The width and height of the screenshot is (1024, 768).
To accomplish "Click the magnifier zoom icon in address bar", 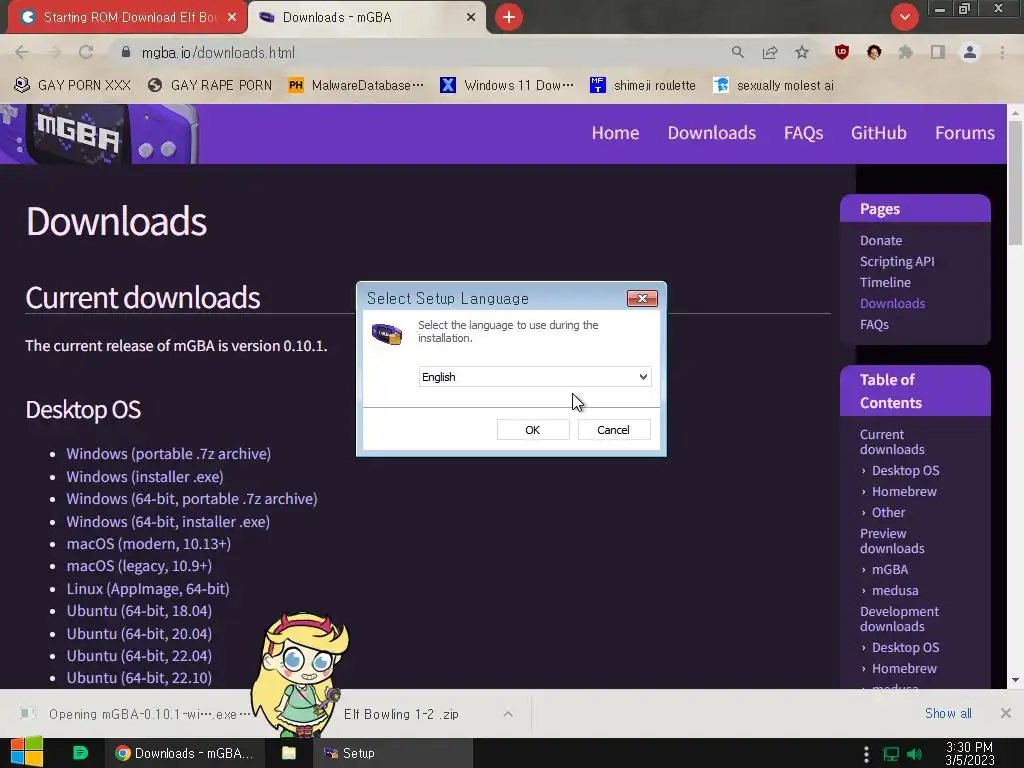I will coord(738,52).
